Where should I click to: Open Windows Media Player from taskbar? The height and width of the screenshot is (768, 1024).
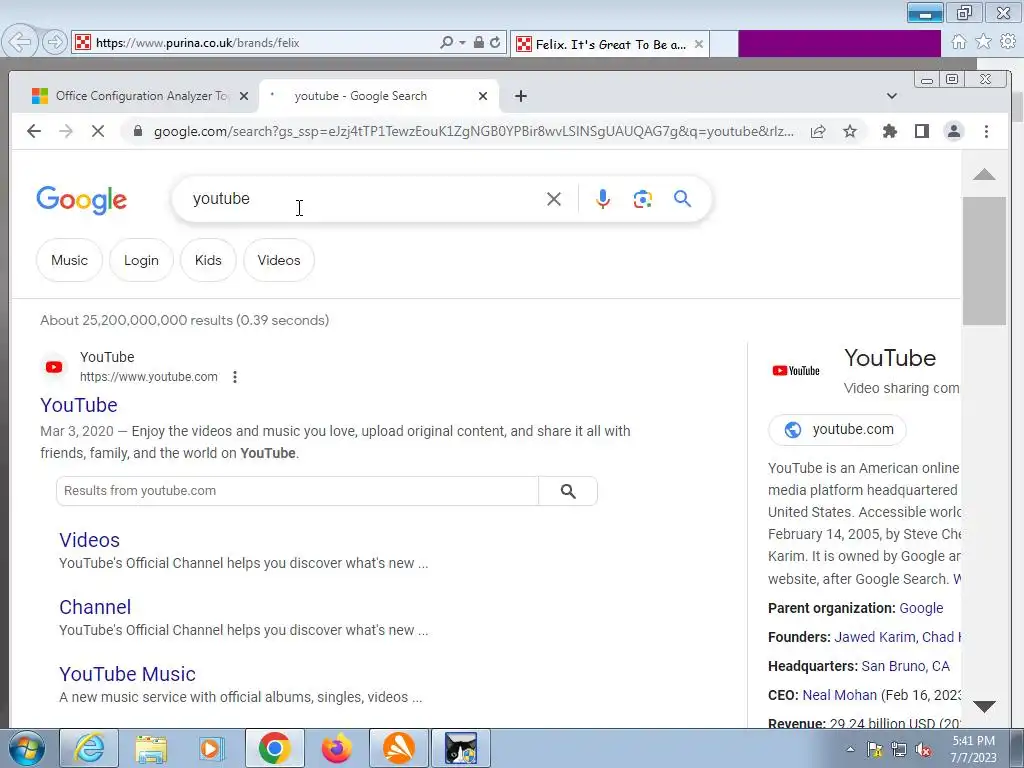pos(211,748)
